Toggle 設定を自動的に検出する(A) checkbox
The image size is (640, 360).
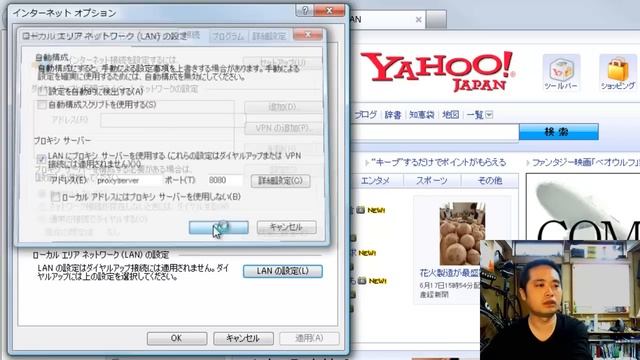[42, 92]
